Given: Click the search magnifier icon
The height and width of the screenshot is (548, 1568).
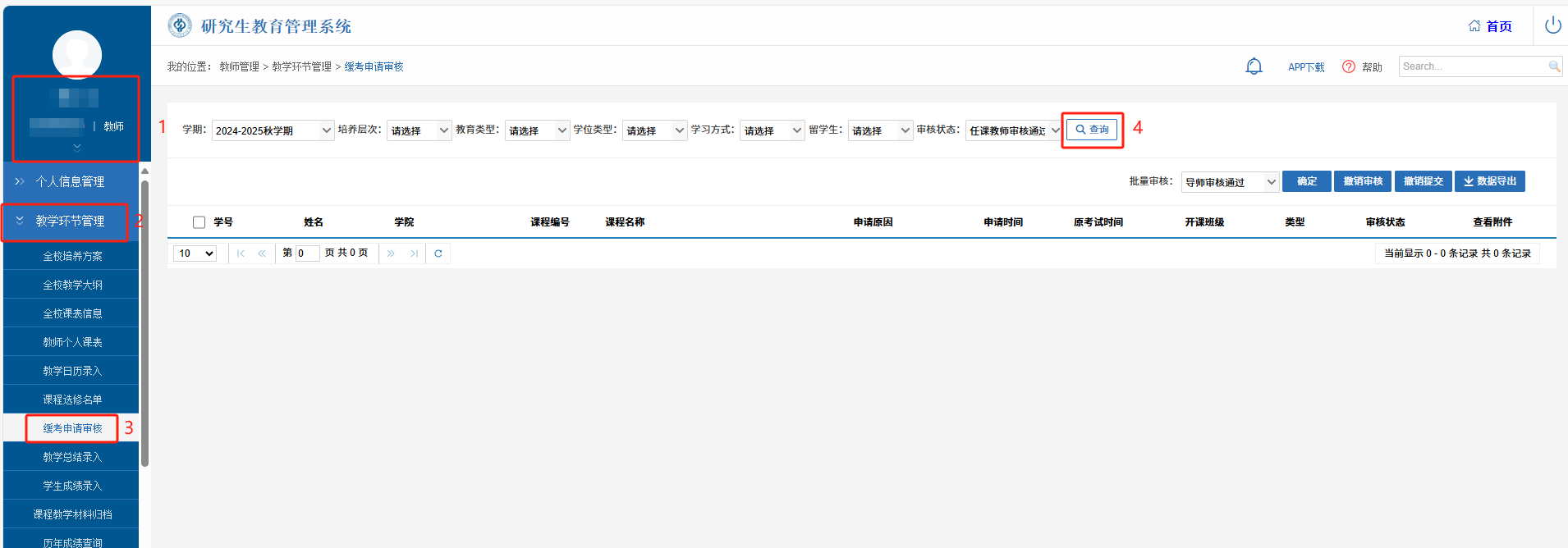Looking at the screenshot, I should pyautogui.click(x=1554, y=66).
